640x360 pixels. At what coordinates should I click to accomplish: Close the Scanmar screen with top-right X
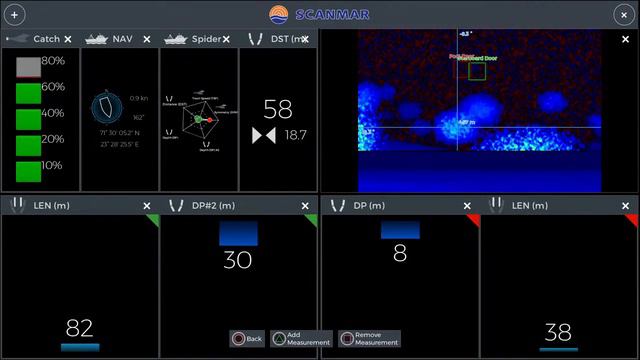click(x=624, y=15)
